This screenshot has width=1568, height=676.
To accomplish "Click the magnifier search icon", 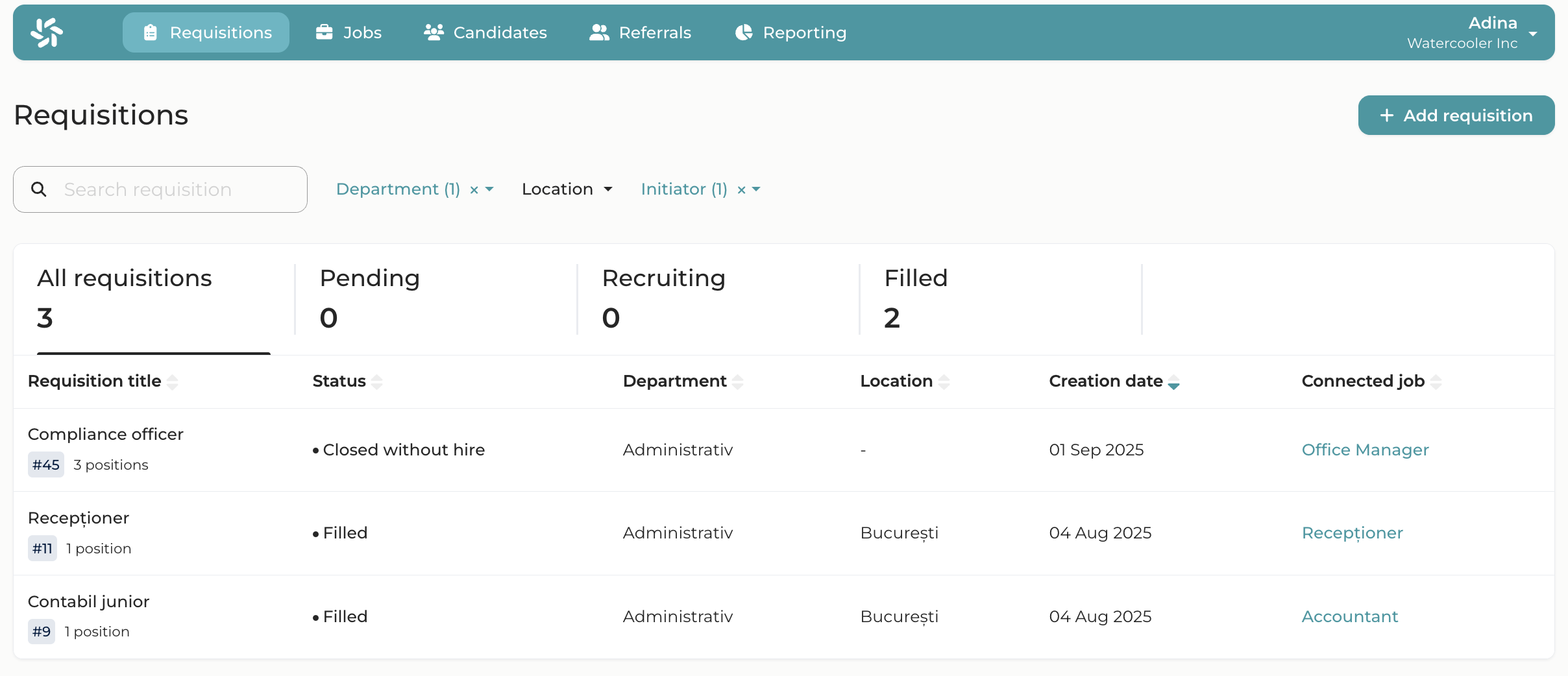I will (x=39, y=189).
